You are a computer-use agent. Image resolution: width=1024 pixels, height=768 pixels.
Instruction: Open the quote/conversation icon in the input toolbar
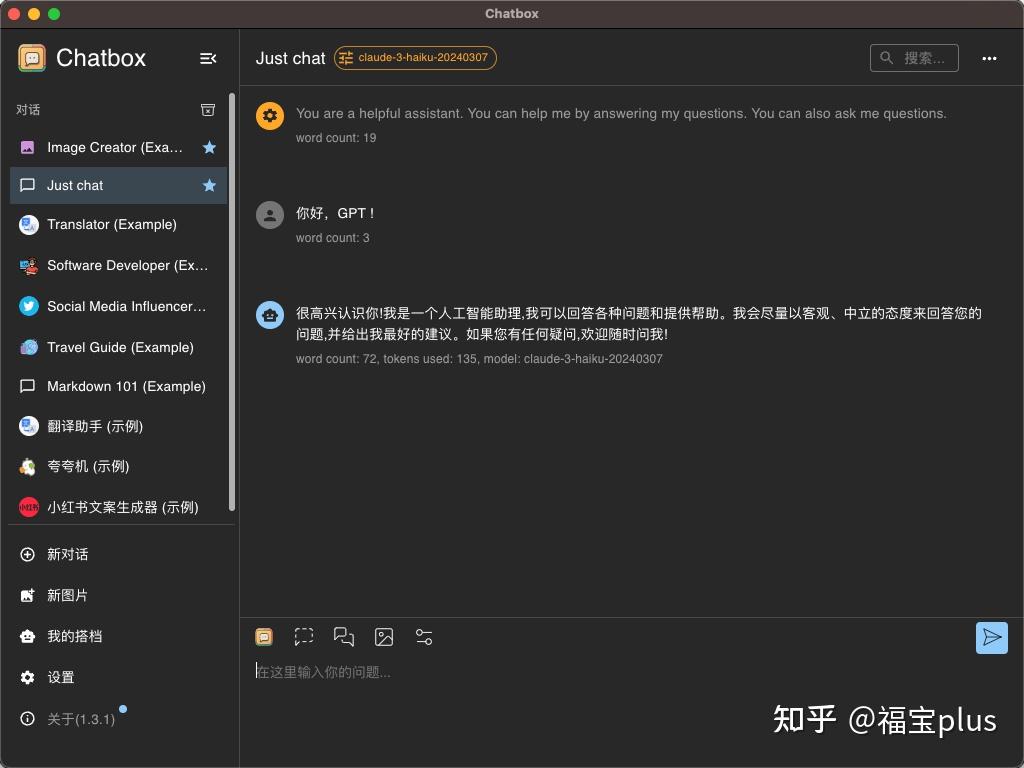[x=344, y=637]
